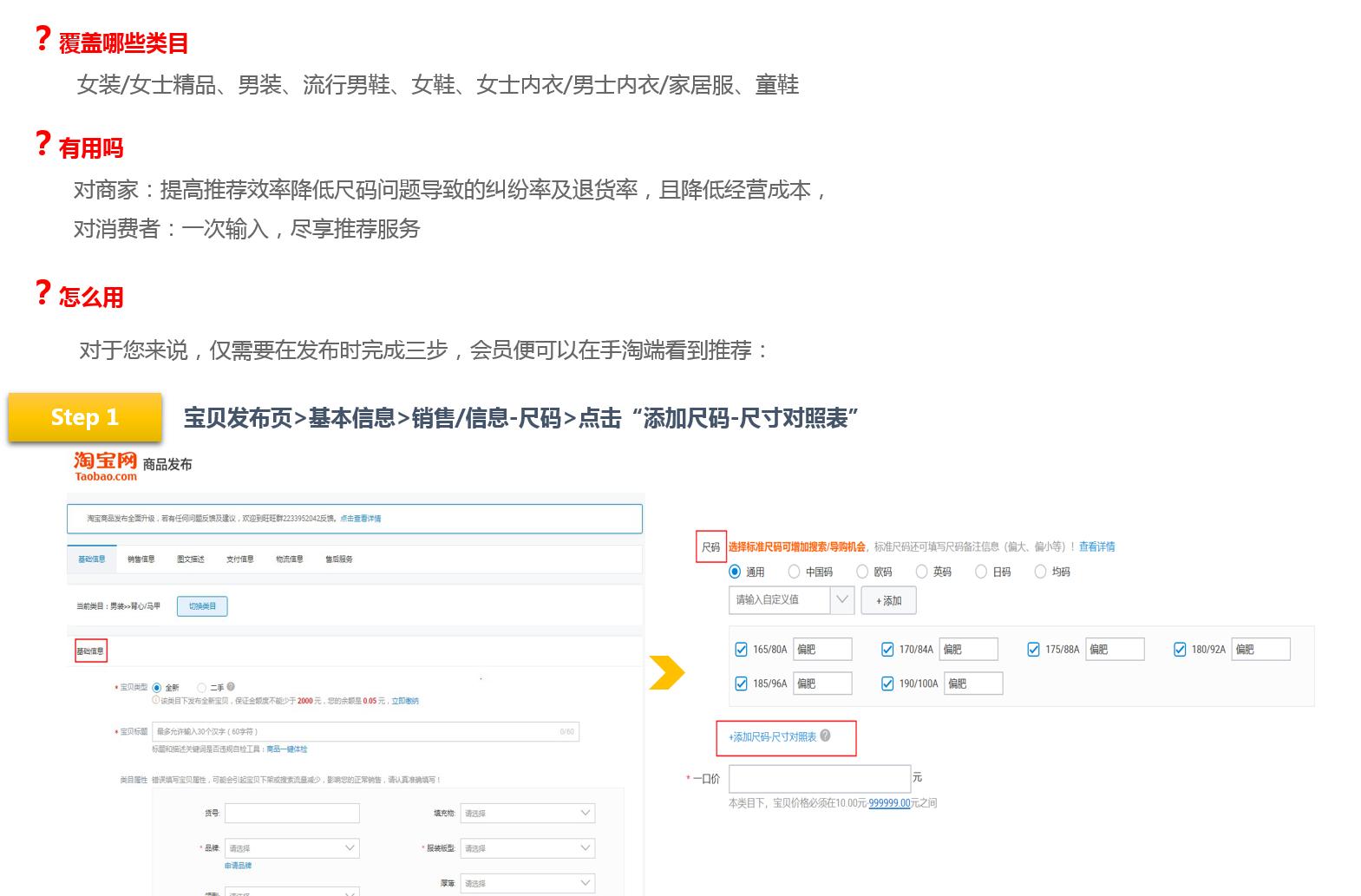Select the 全新 item type radio

pyautogui.click(x=157, y=687)
